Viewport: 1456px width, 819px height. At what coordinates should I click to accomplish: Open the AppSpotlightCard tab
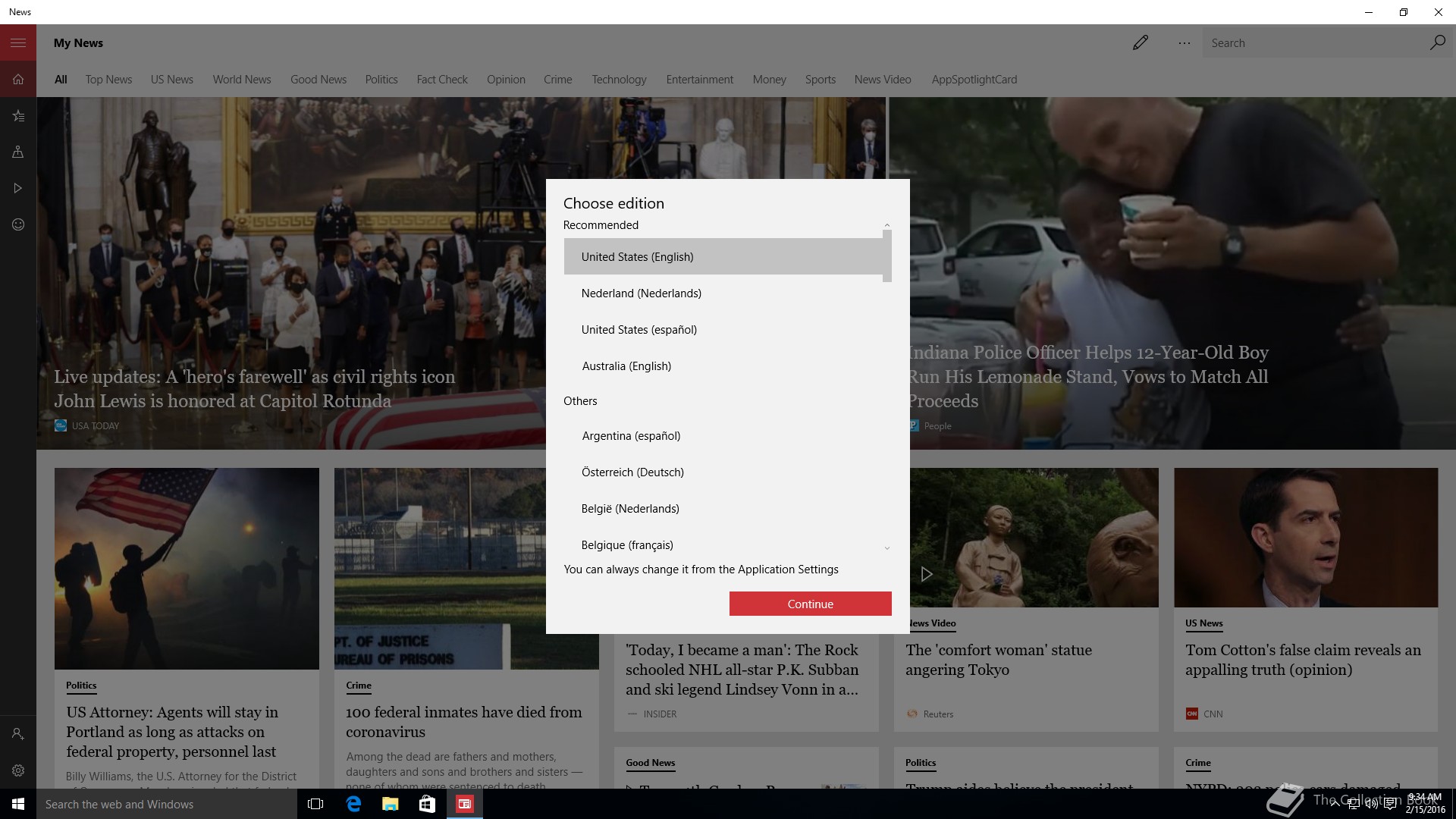974,80
